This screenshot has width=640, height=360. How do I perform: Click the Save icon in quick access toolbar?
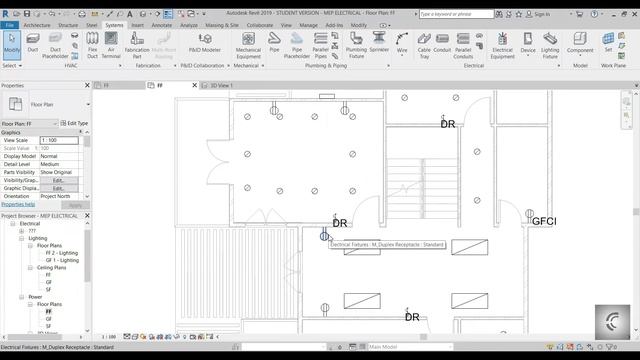(27, 14)
